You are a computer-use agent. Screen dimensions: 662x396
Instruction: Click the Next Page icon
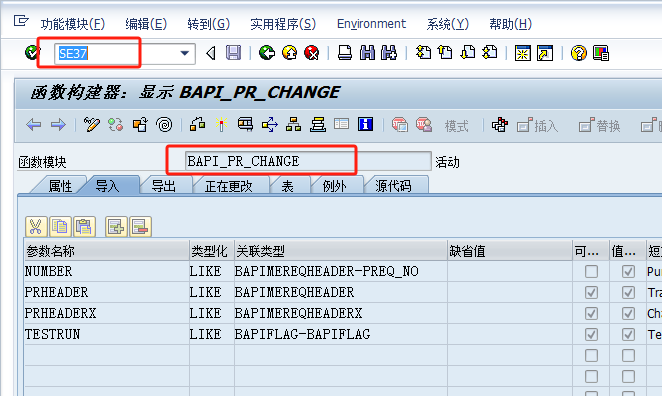pos(467,53)
